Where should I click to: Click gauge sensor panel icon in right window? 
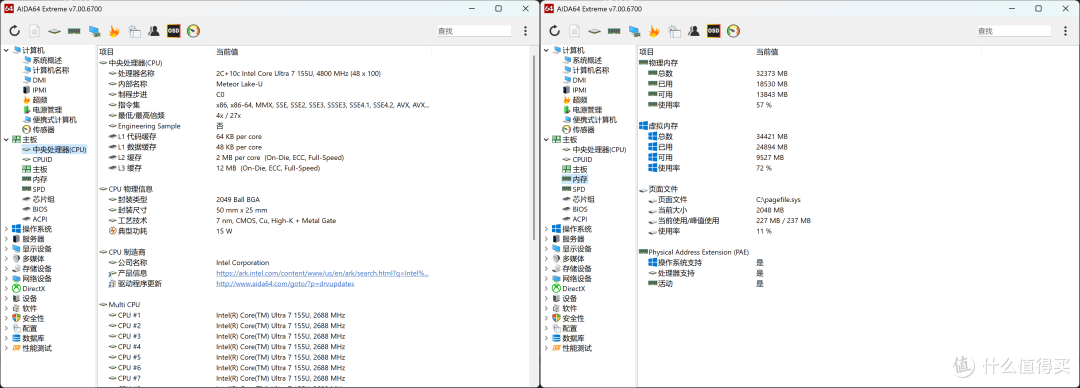[734, 30]
